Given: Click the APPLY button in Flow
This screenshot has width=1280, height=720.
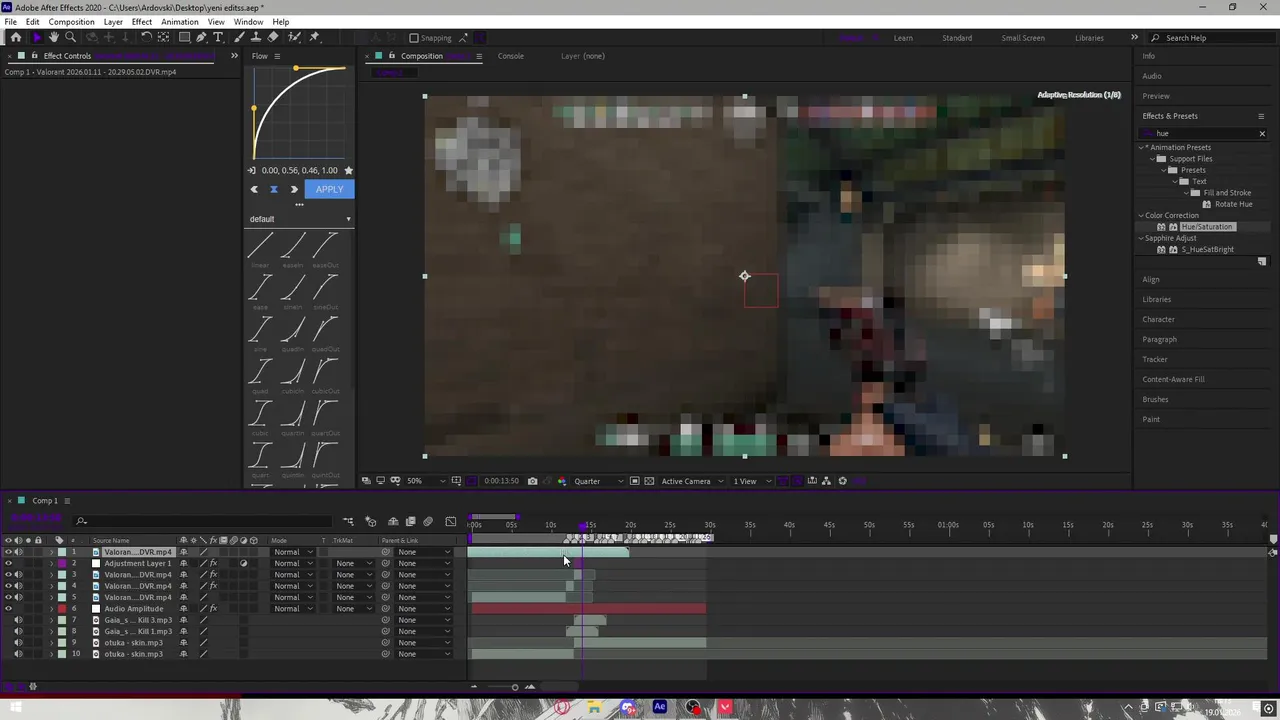Looking at the screenshot, I should tap(329, 189).
